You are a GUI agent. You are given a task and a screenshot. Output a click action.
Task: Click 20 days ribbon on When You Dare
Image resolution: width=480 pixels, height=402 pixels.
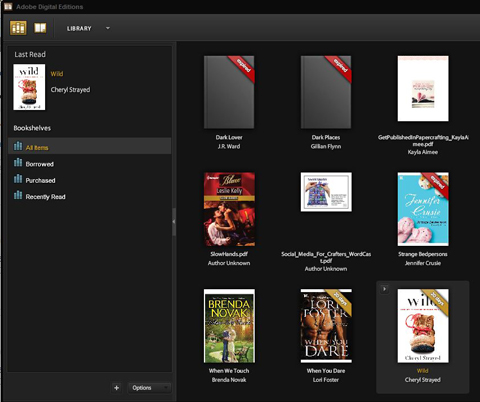point(340,300)
